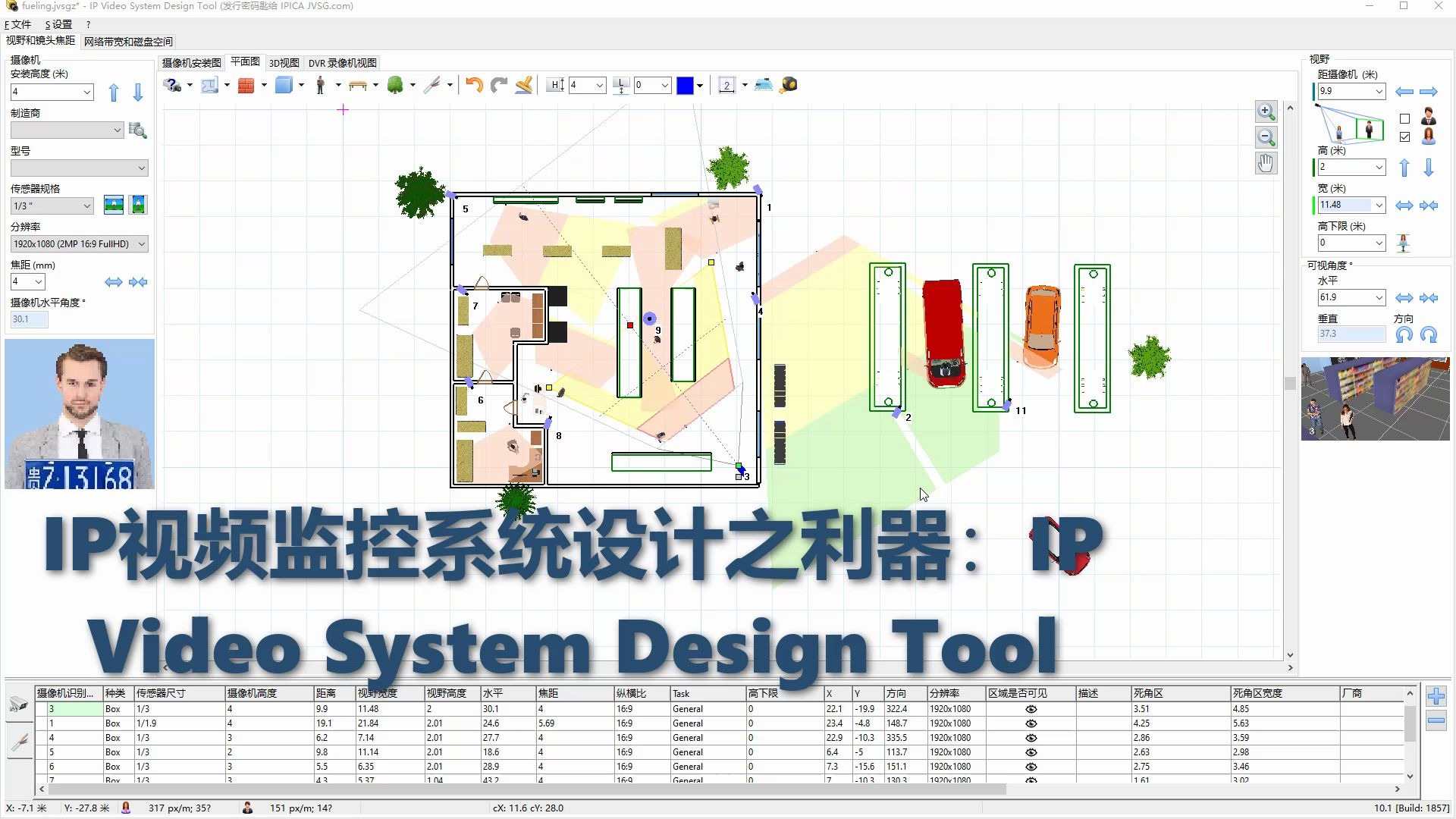Rotate camera direction counterclockwise
Viewport: 1456px width, 819px height.
click(1404, 334)
